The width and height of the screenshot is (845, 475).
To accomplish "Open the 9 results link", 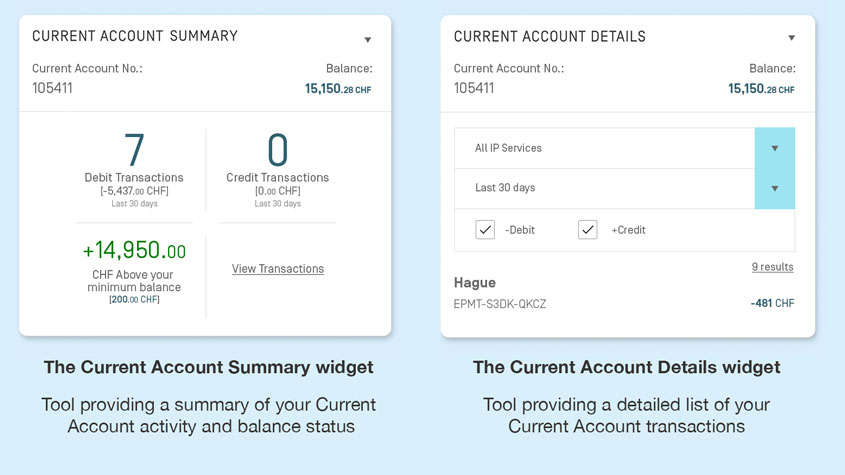I will (x=772, y=267).
